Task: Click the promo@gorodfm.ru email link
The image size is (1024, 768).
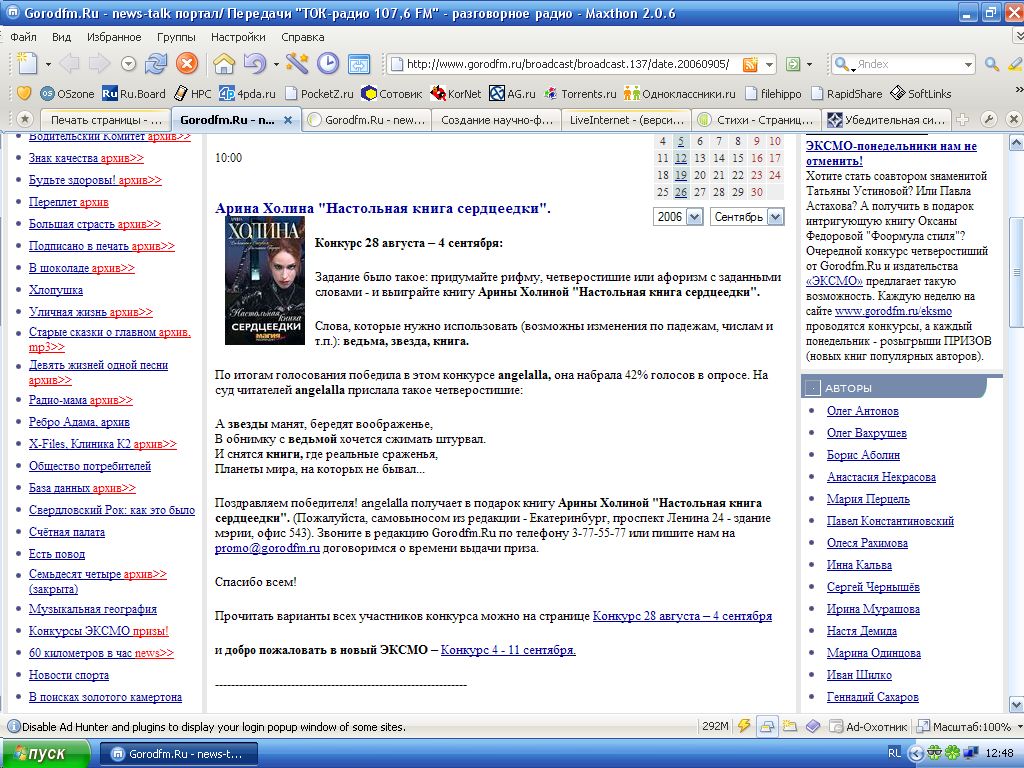Action: [x=267, y=548]
